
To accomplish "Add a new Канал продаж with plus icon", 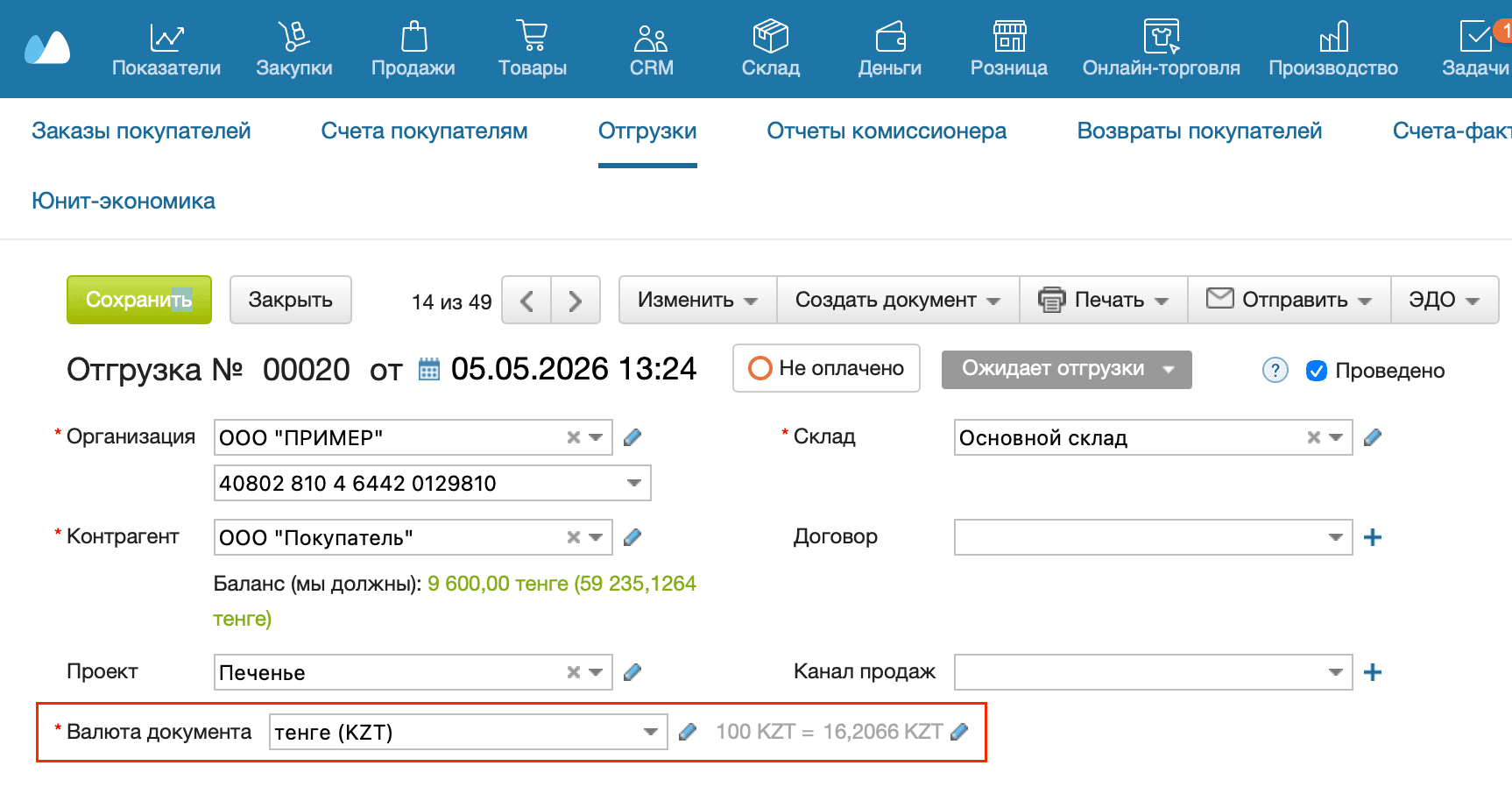I will tap(1373, 672).
